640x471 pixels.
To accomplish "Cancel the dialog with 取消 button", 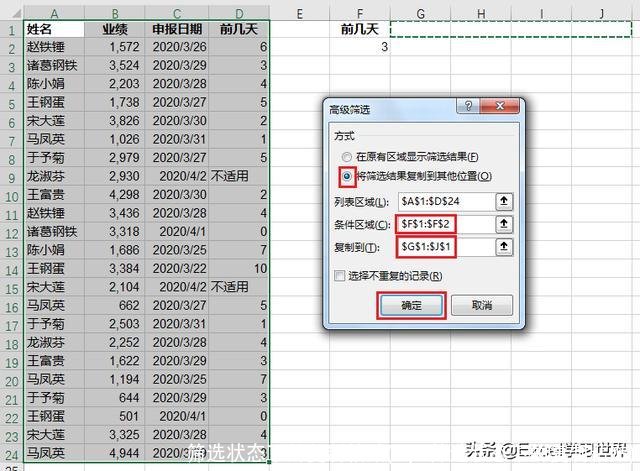I will coord(482,305).
